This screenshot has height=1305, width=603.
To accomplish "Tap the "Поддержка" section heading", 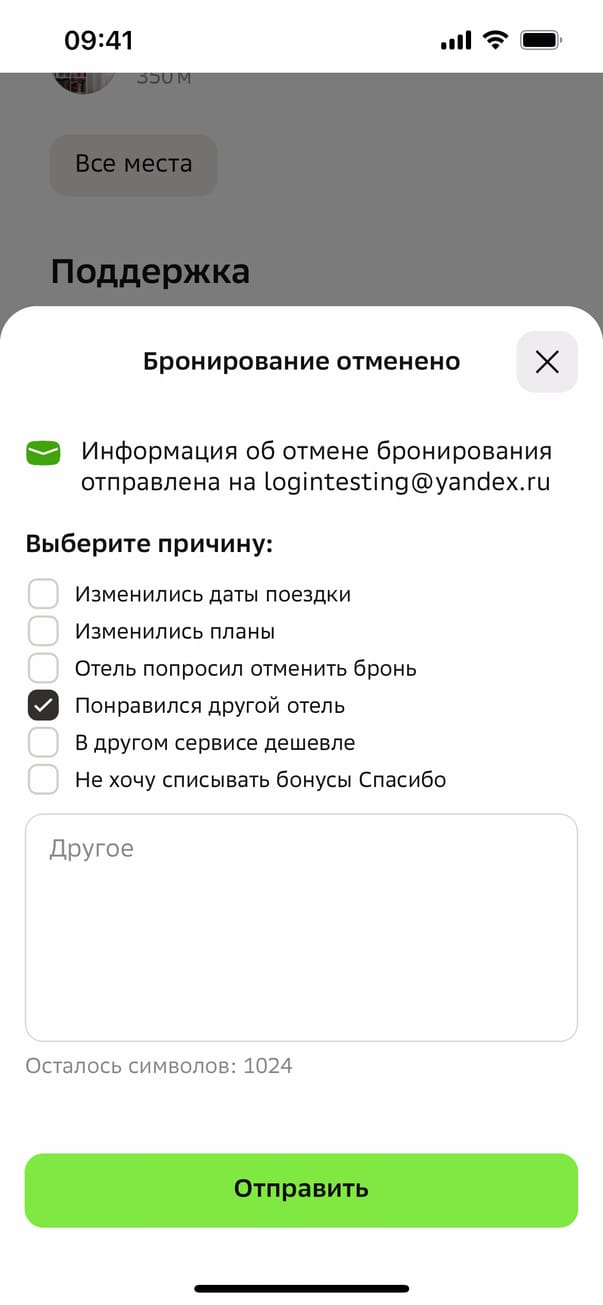I will (x=150, y=272).
